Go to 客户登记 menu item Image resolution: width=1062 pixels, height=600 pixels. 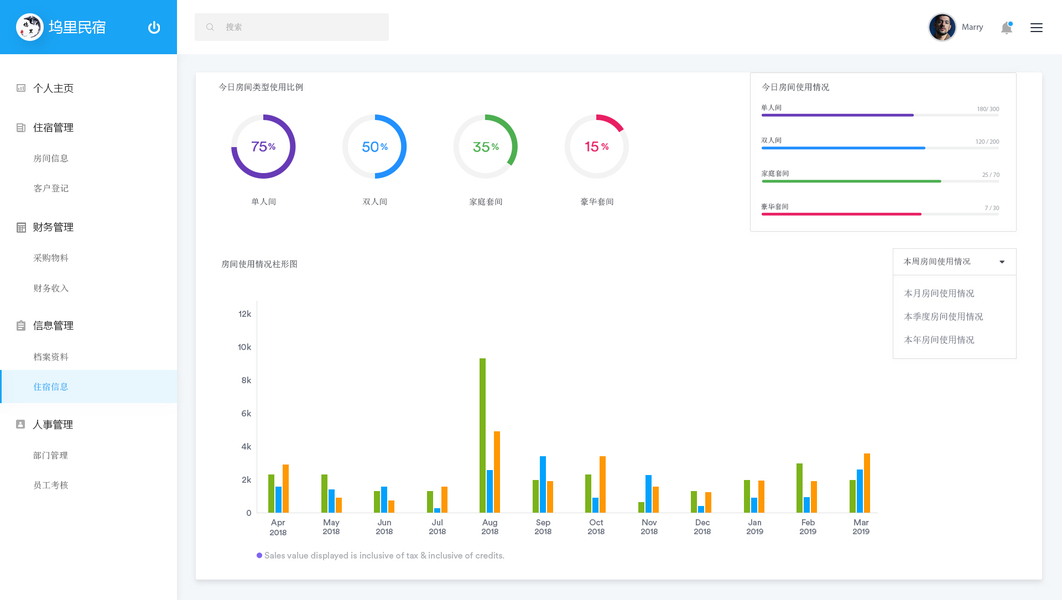51,188
